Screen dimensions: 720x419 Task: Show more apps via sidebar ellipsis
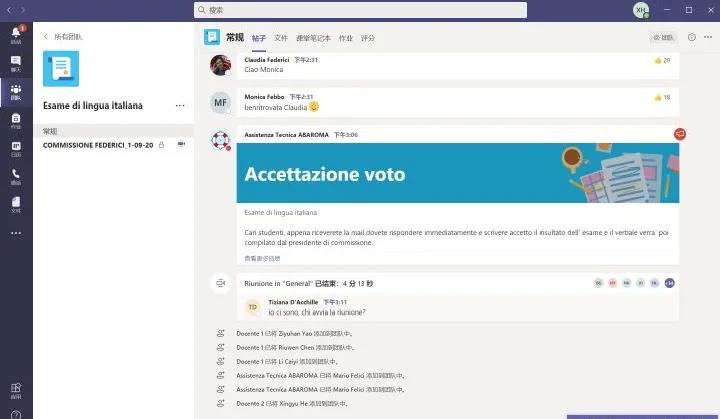(x=16, y=233)
